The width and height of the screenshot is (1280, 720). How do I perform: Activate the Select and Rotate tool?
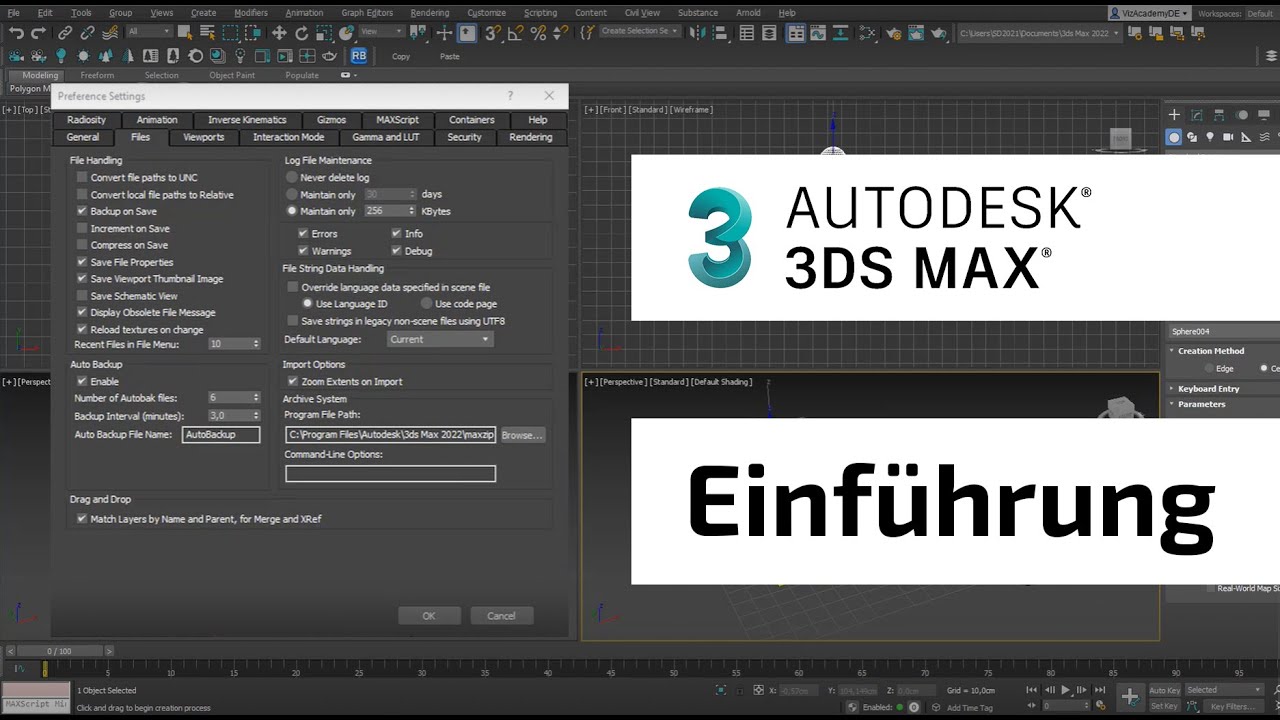pyautogui.click(x=302, y=33)
